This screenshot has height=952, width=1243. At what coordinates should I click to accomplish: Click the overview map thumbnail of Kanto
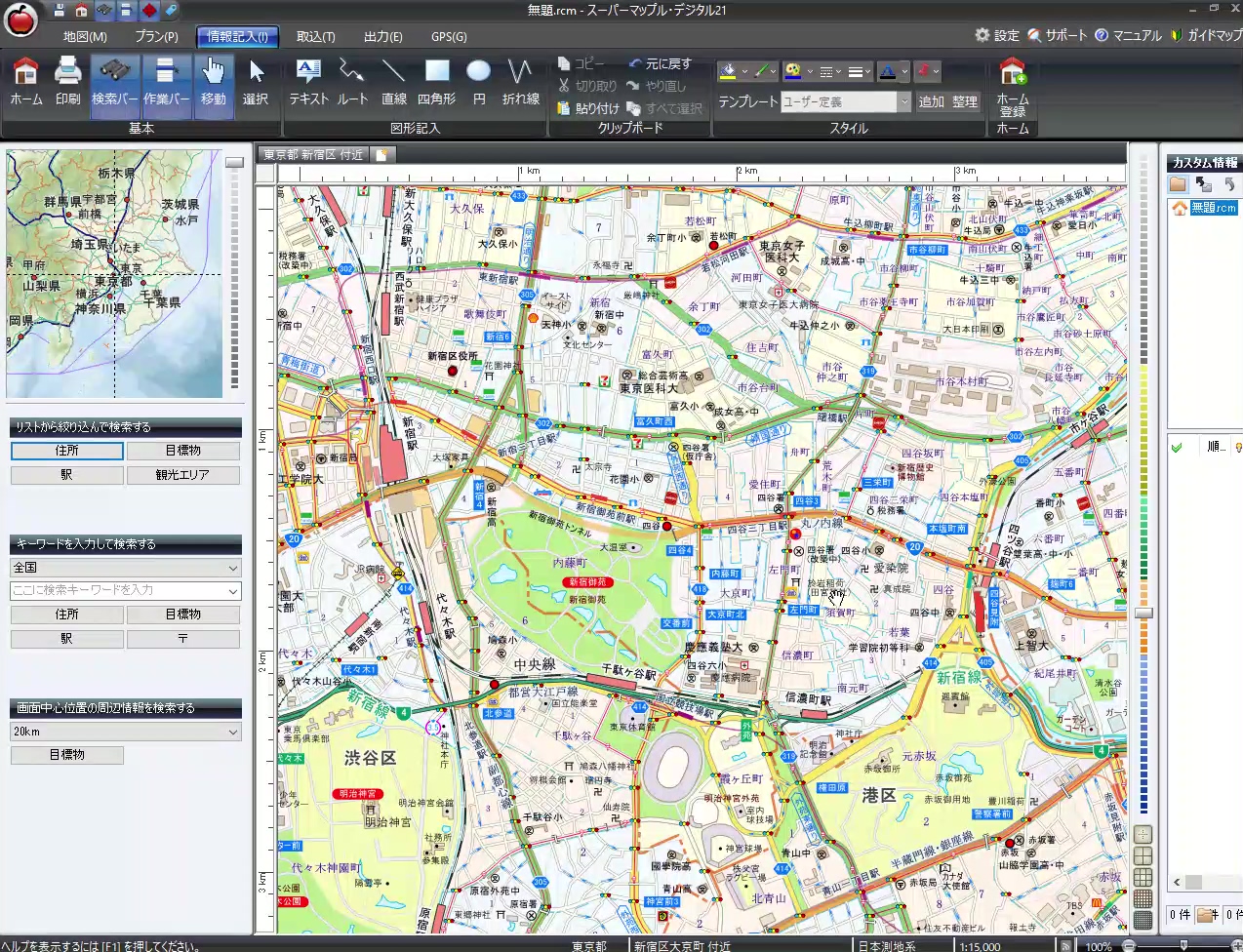[x=114, y=274]
